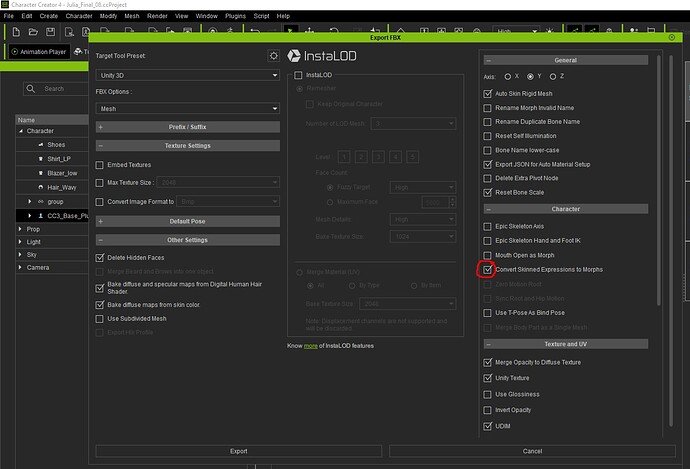Collapse the Character section in export options
690x469 pixels.
565,209
